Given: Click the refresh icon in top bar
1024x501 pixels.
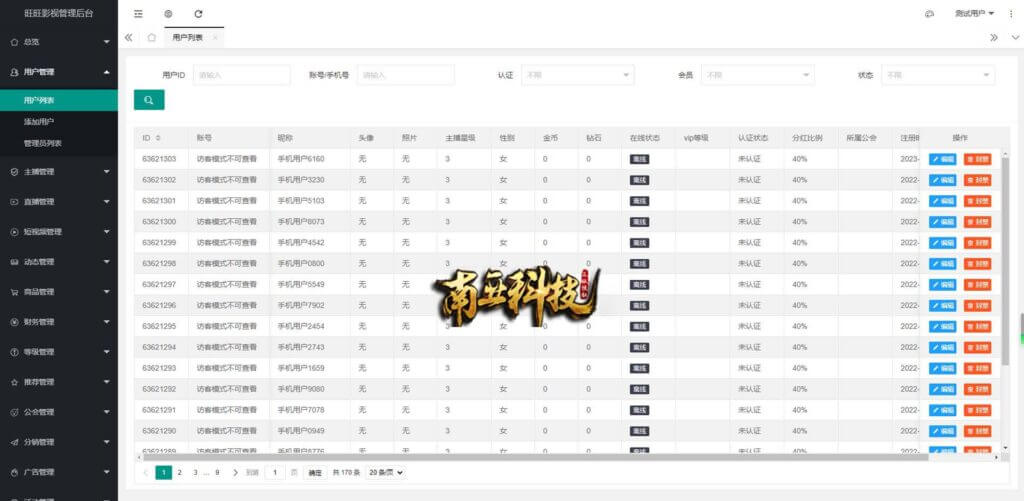Looking at the screenshot, I should coord(199,14).
